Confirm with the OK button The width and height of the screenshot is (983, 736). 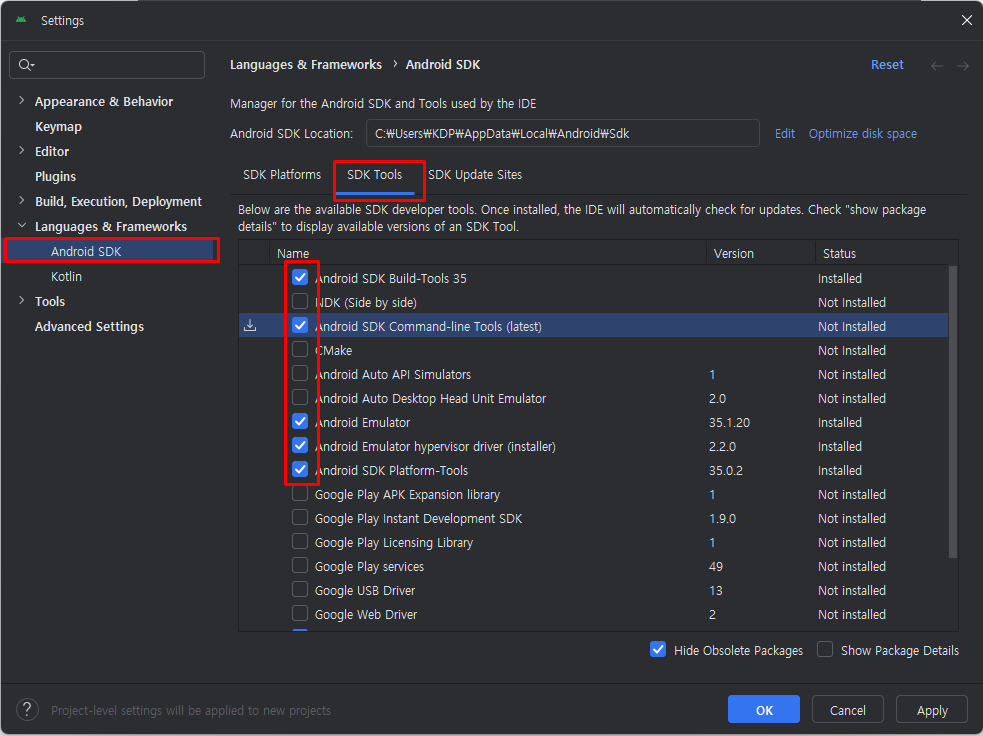tap(764, 710)
